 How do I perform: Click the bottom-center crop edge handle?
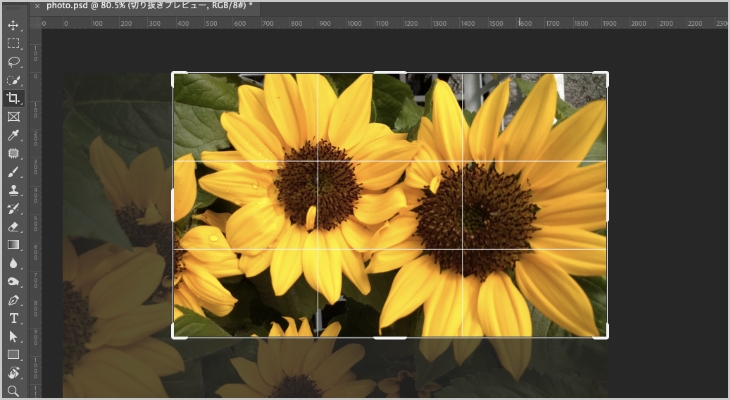[390, 338]
